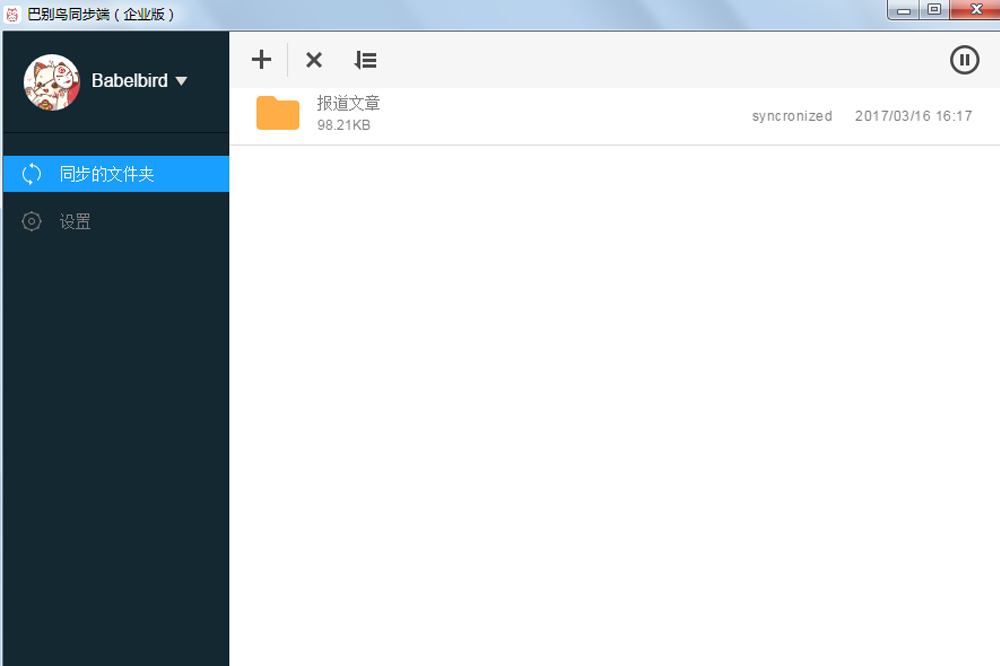Close the 巴别鸟同步端 window
Screen dimensions: 1000x666
[973, 10]
